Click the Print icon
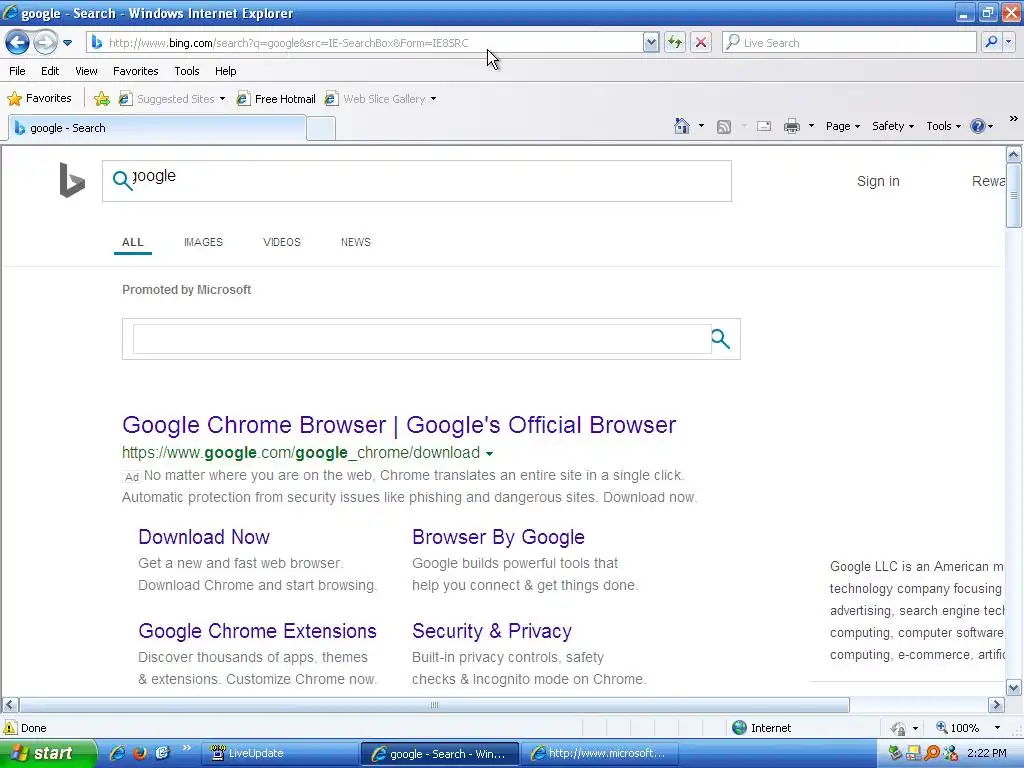The image size is (1024, 768). point(792,126)
